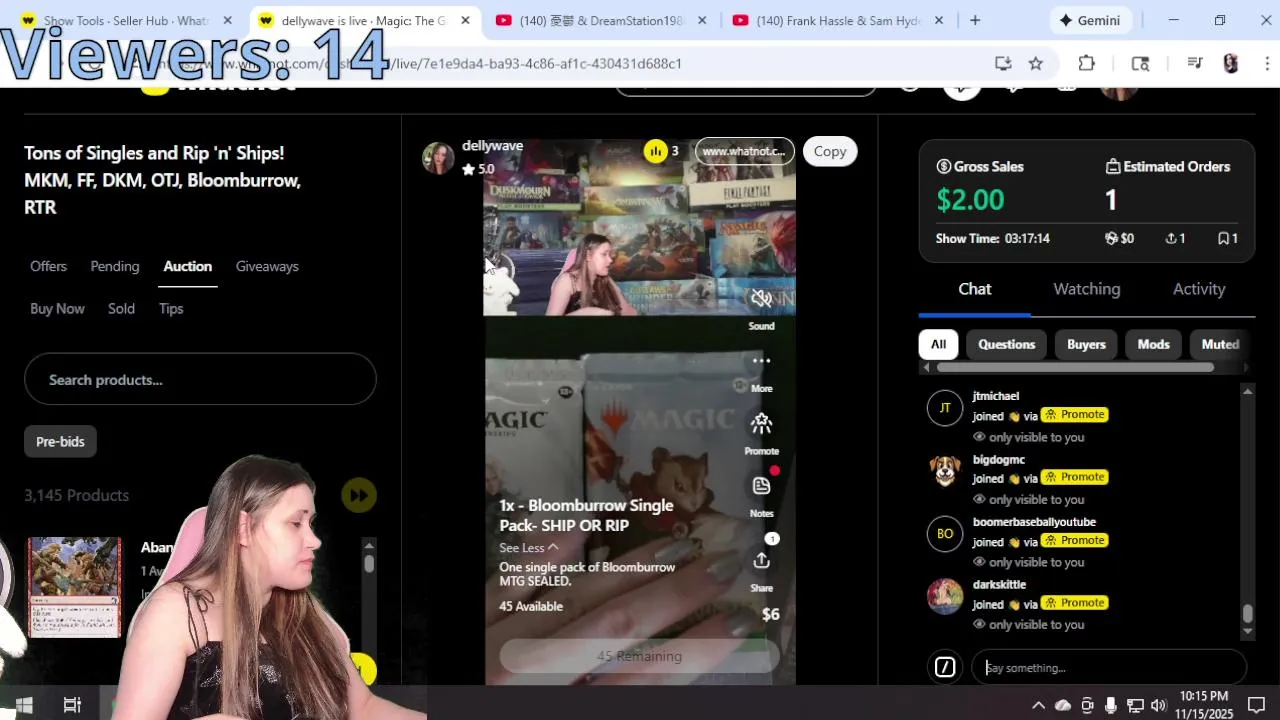
Task: Click jtmichael's JT avatar in chat
Action: click(945, 408)
